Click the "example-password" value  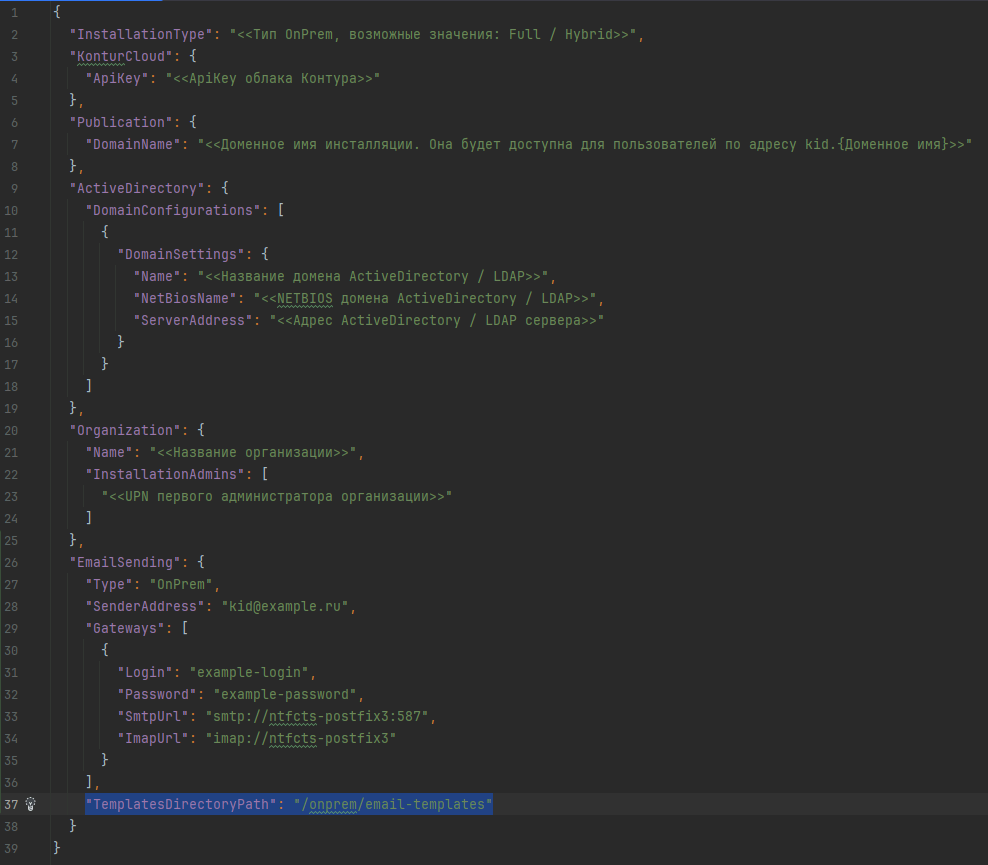click(285, 694)
